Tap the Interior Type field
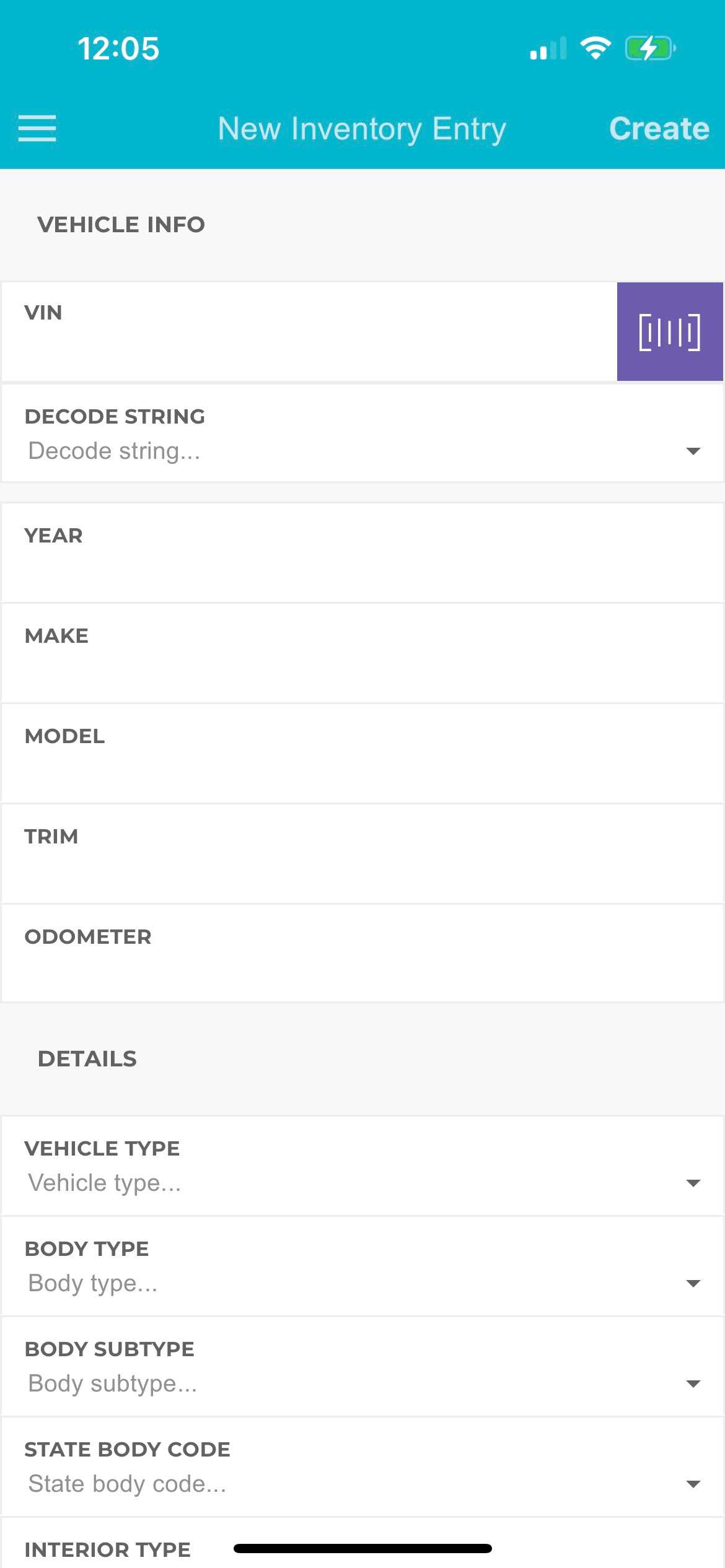Screen dimensions: 725x1568 pos(108,1549)
